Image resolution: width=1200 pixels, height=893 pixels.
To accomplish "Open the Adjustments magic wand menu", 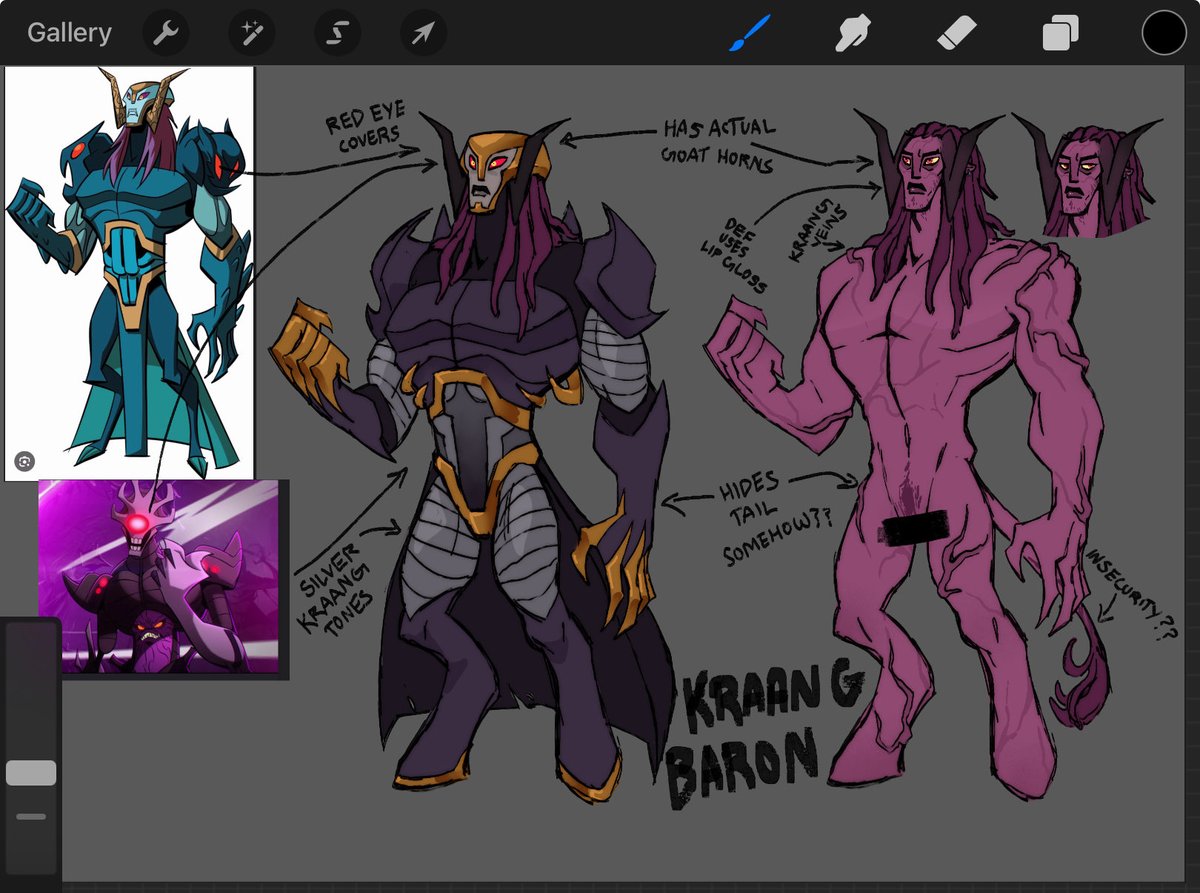I will (x=252, y=33).
